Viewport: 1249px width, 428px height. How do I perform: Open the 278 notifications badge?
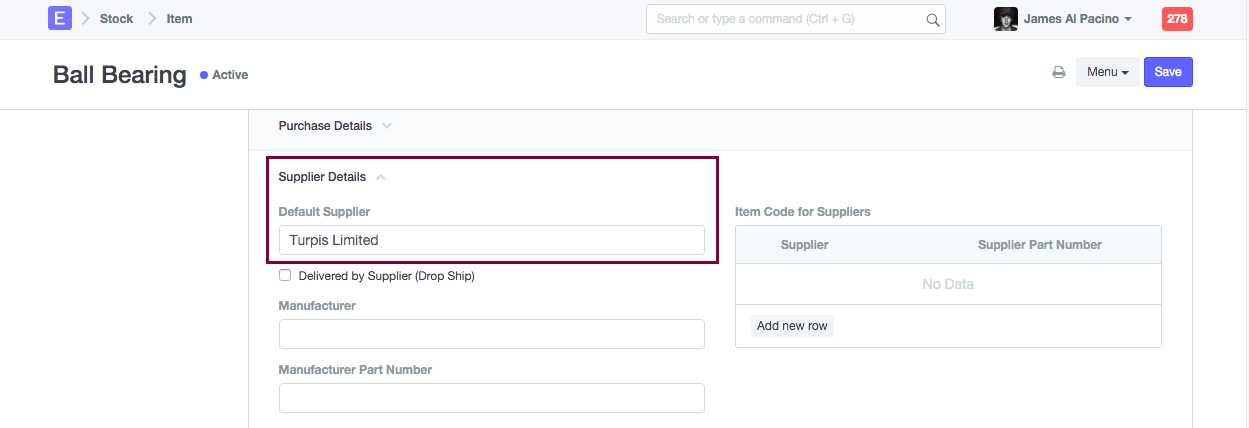pyautogui.click(x=1177, y=19)
